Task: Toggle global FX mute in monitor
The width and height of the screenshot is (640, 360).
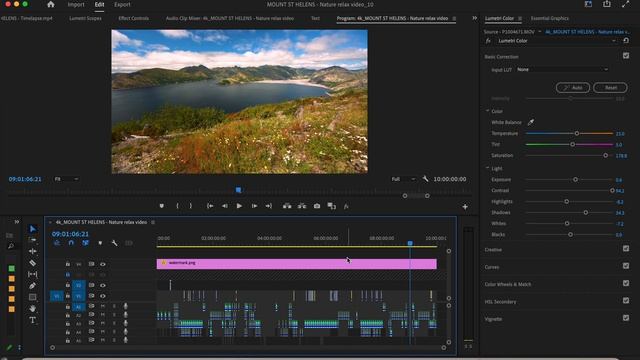Action: pos(346,207)
